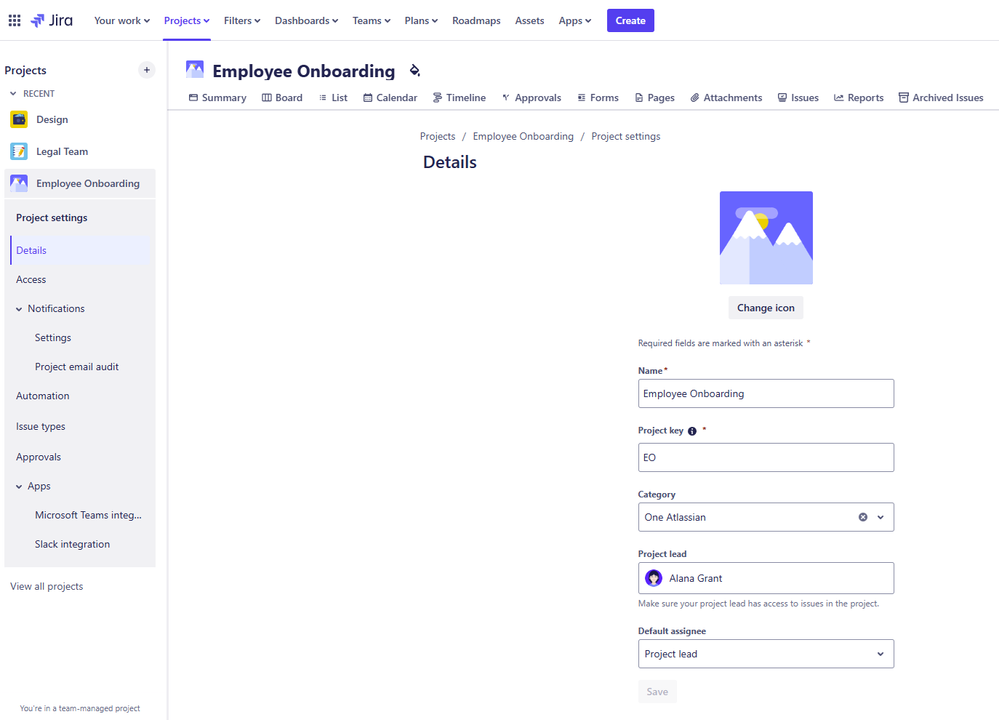Switch to the List tab
Viewport: 999px width, 720px height.
(x=333, y=97)
